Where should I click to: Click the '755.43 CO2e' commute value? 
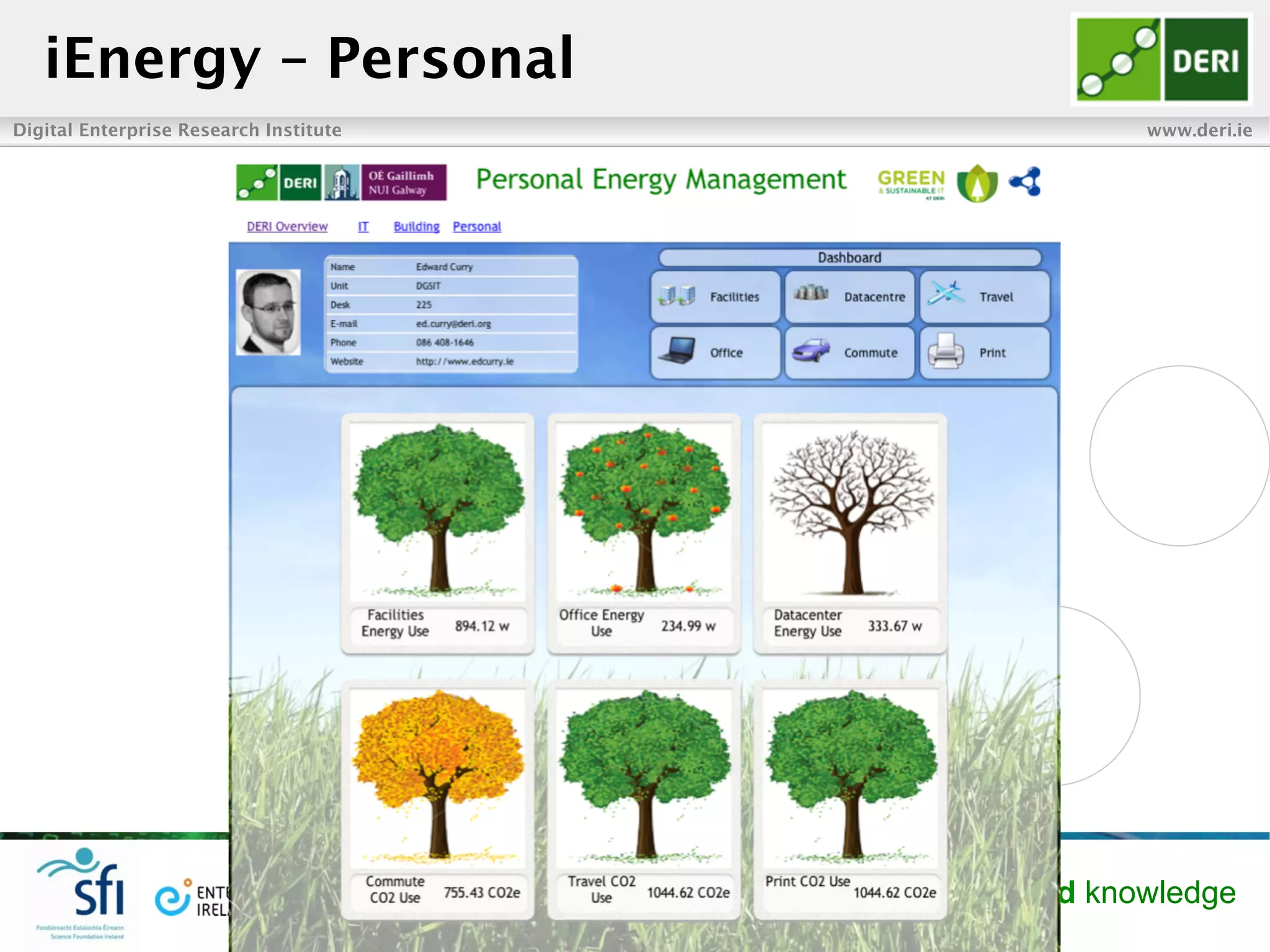(x=482, y=892)
